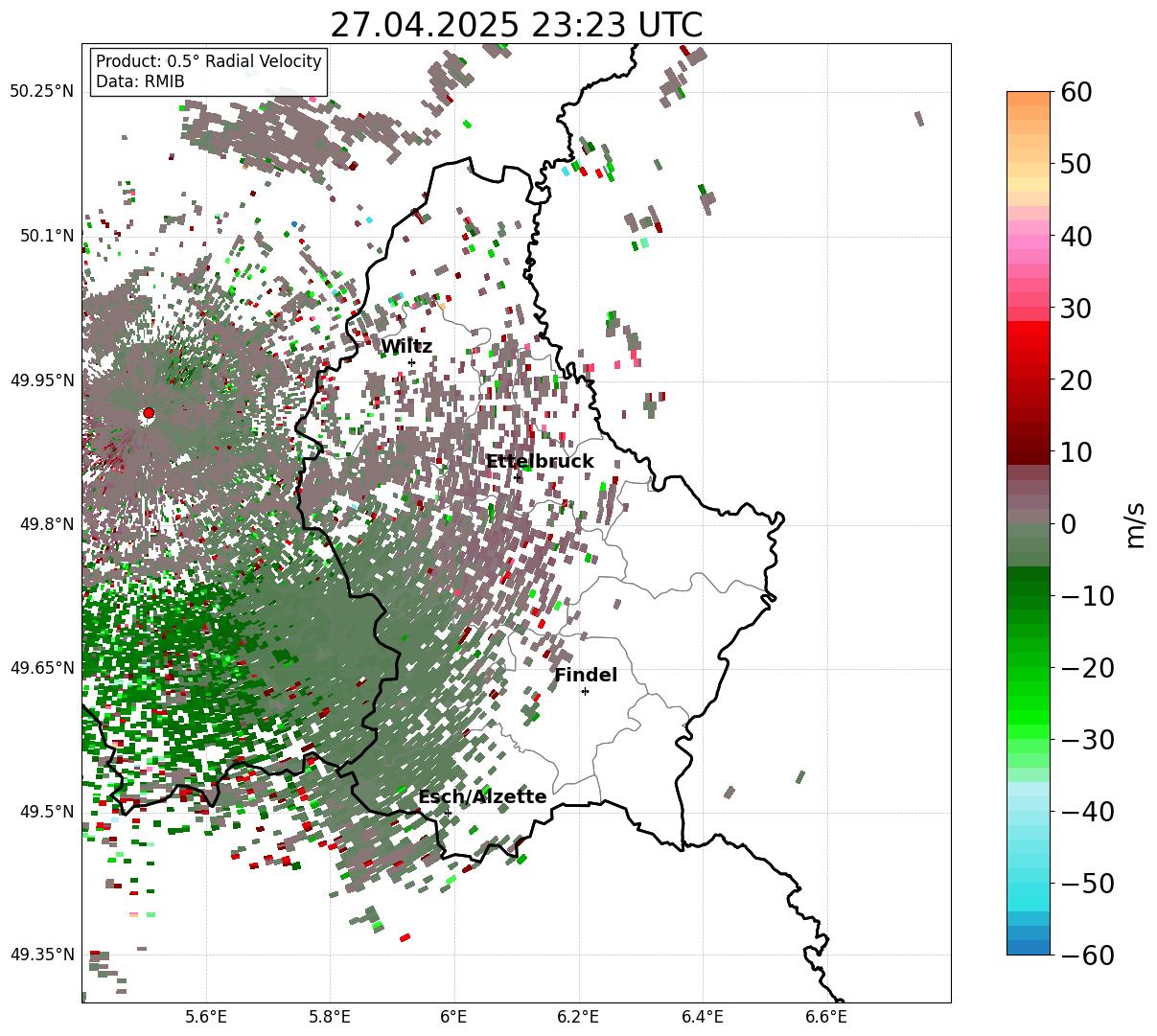Image resolution: width=1157 pixels, height=1036 pixels.
Task: Click the cyan colorbar segment near −50
Action: (x=1029, y=889)
